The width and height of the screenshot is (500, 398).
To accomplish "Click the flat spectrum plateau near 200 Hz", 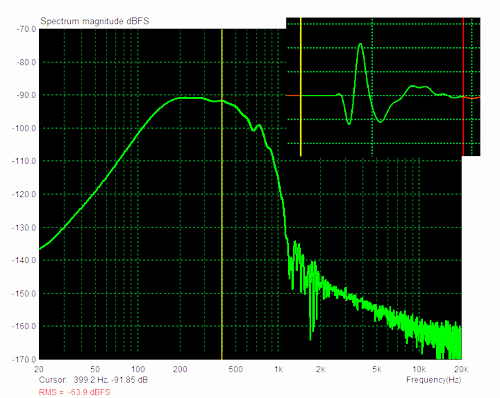I will (188, 98).
